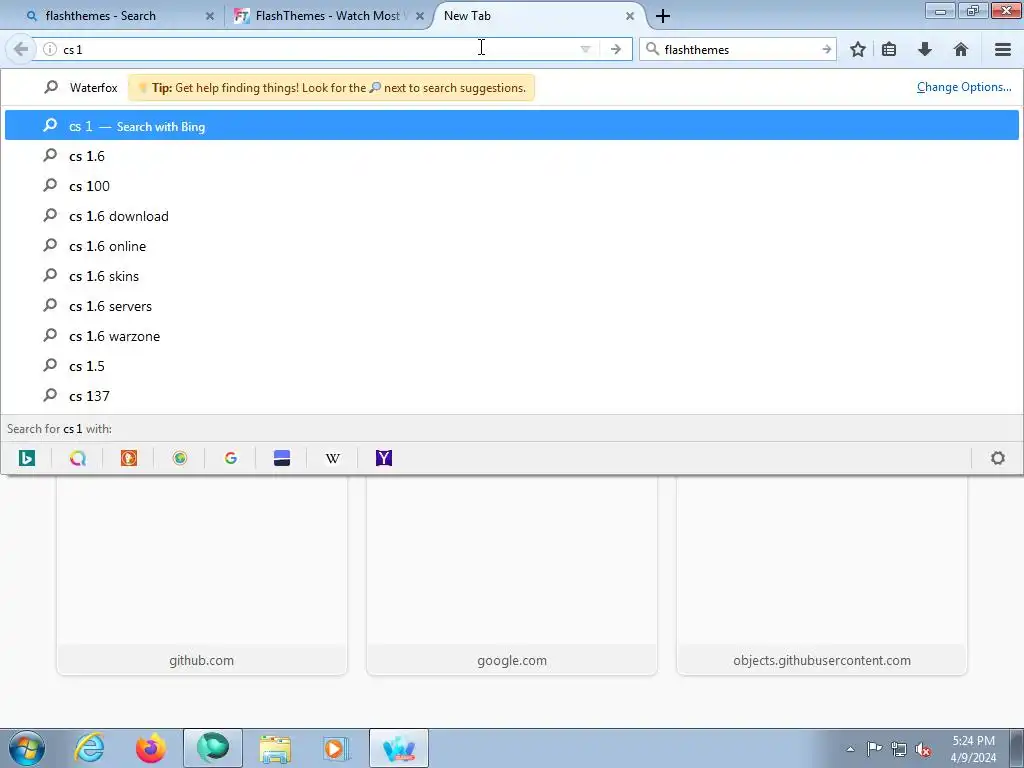
Task: Show hidden tray icons arrow
Action: click(x=850, y=749)
